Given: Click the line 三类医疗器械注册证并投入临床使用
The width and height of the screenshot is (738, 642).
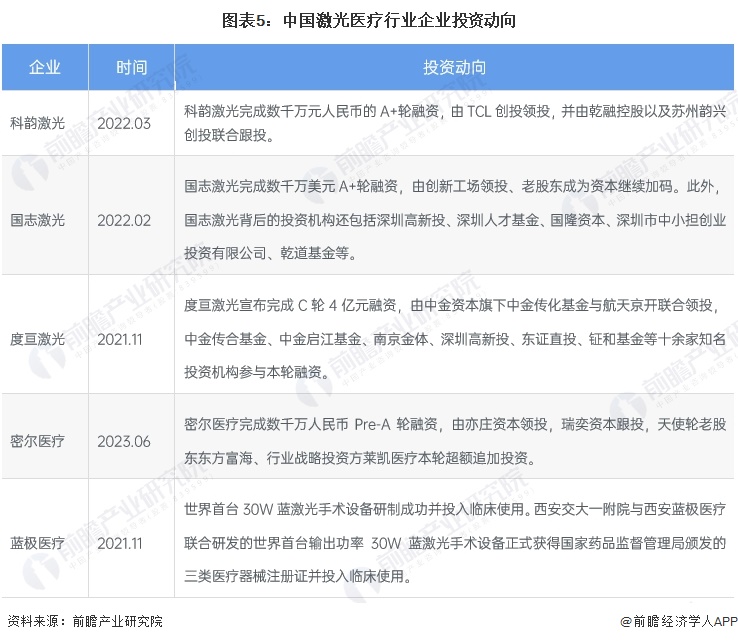Looking at the screenshot, I should point(298,576).
